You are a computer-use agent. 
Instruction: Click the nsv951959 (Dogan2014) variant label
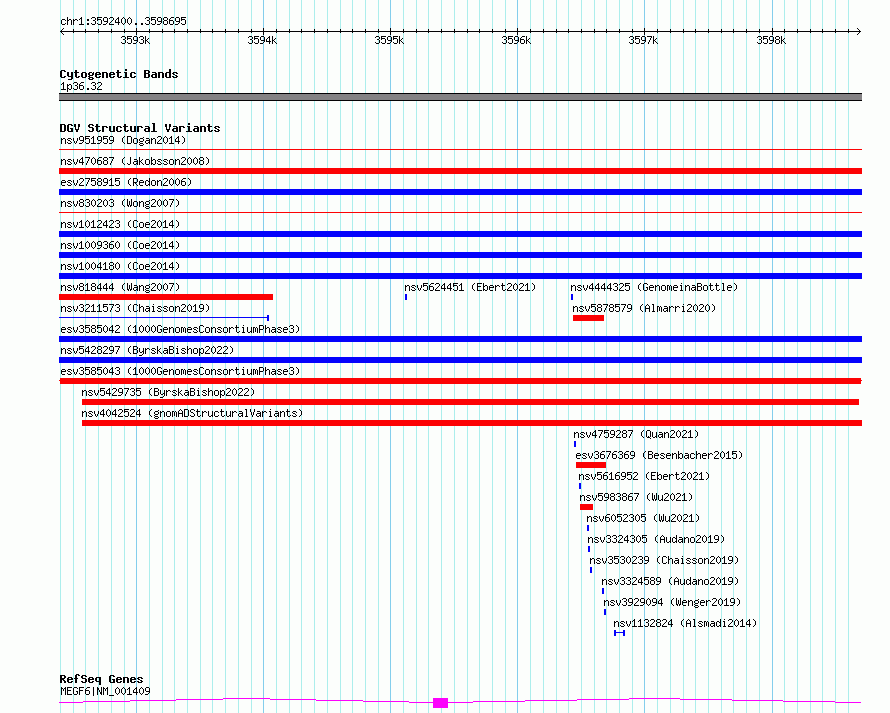click(x=123, y=140)
